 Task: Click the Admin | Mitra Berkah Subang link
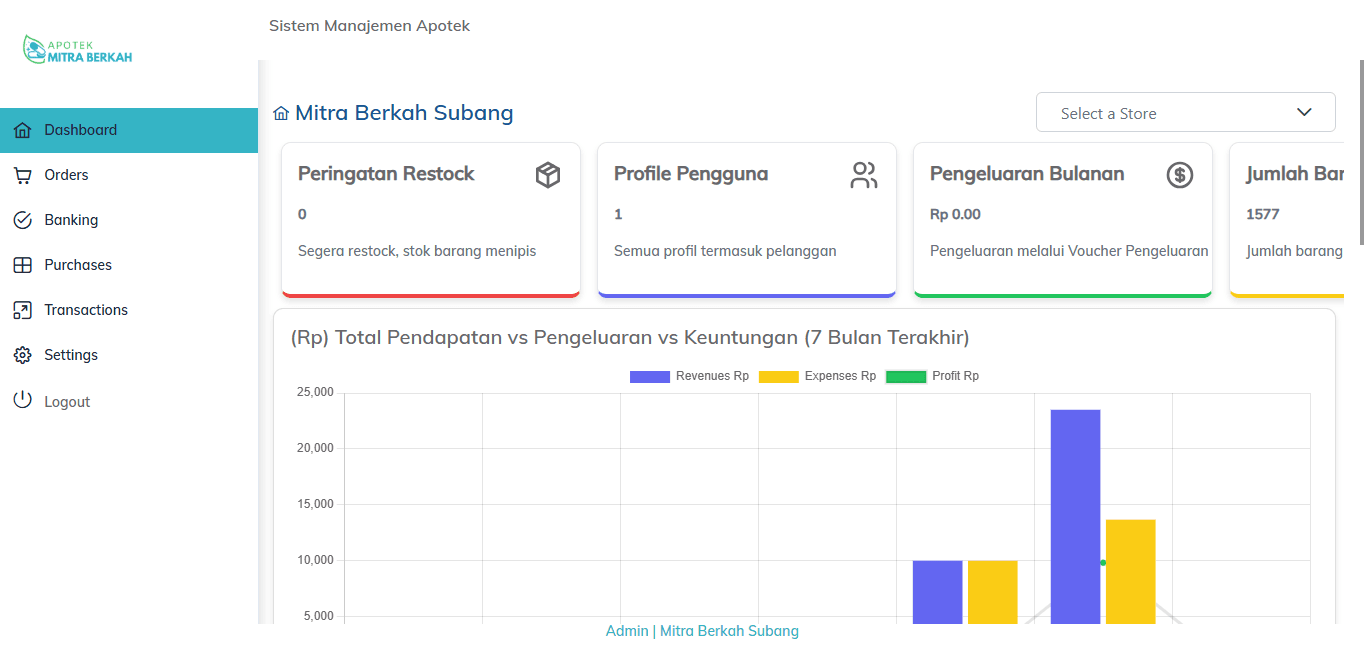(702, 631)
